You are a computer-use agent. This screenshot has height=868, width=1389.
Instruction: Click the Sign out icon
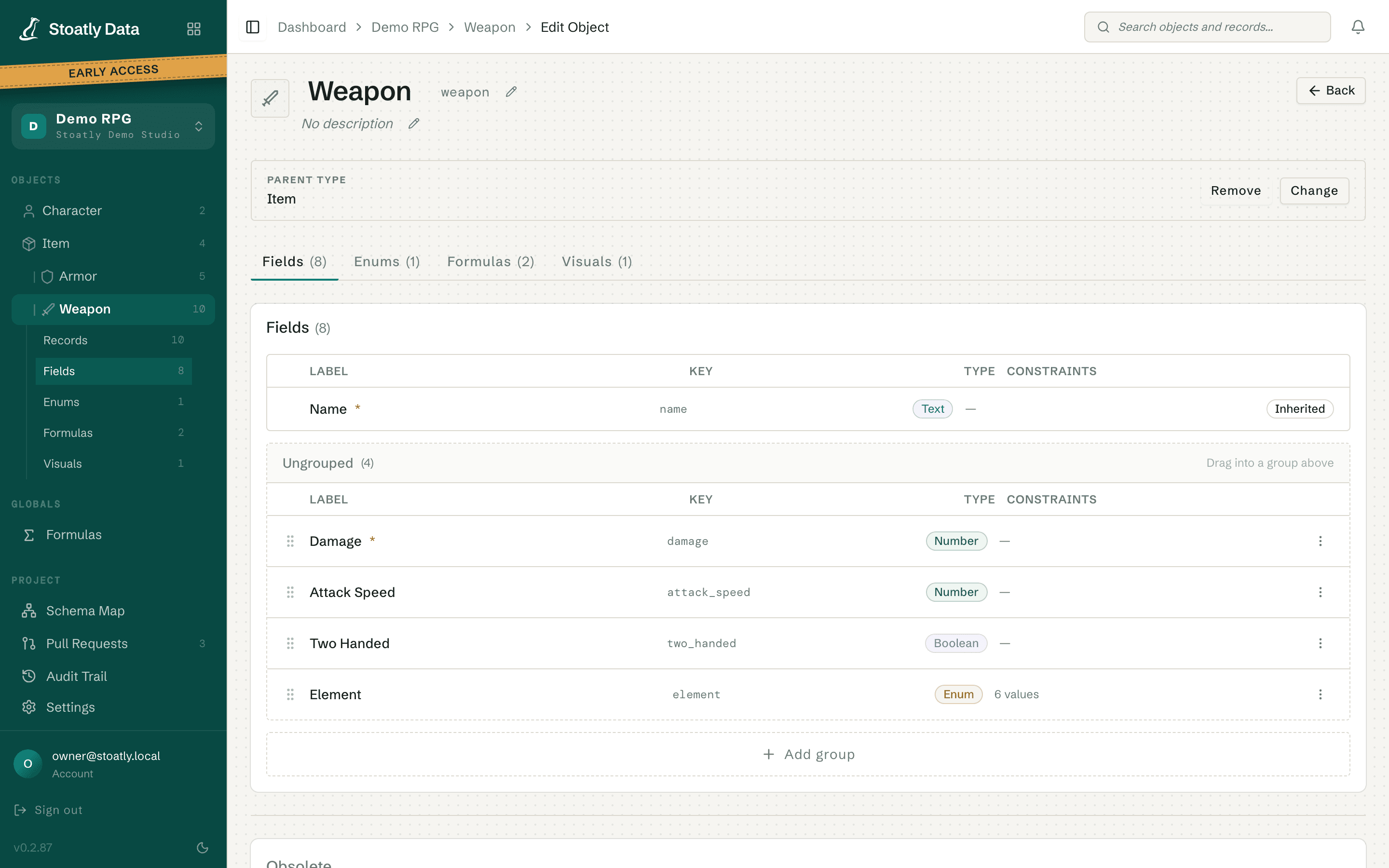pyautogui.click(x=20, y=810)
